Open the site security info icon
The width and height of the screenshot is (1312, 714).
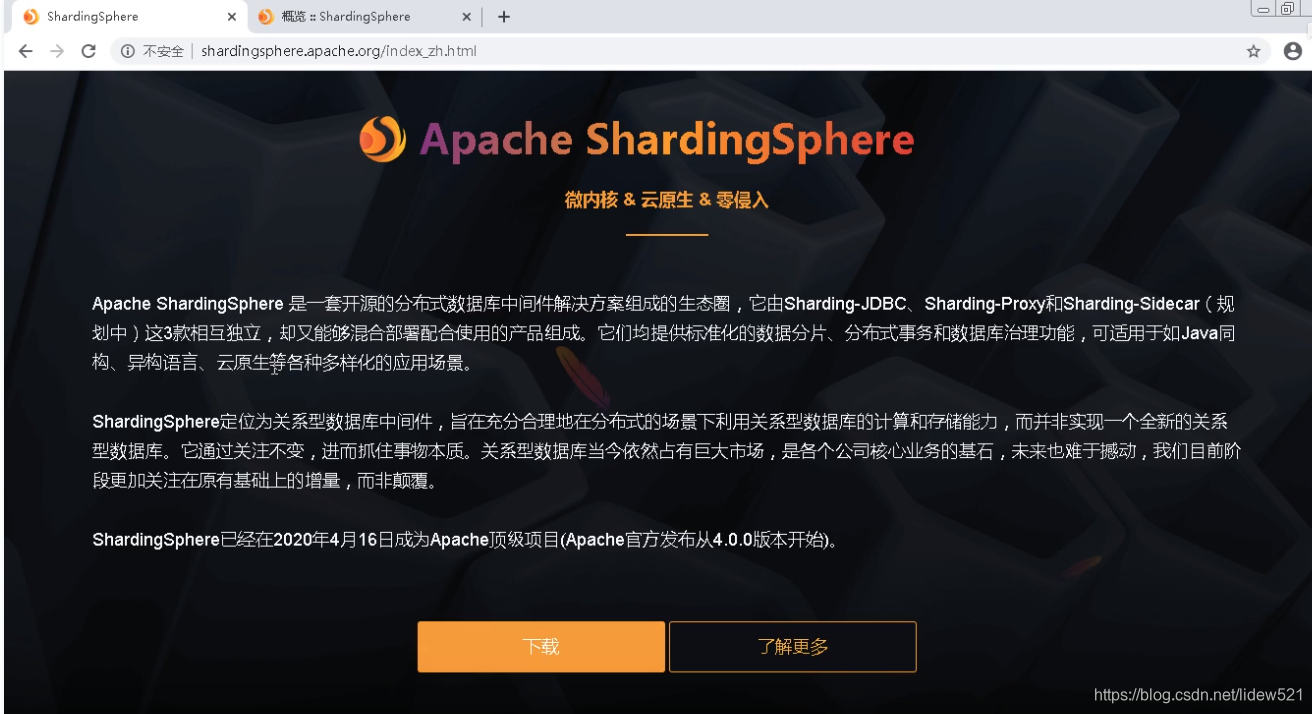pyautogui.click(x=128, y=51)
